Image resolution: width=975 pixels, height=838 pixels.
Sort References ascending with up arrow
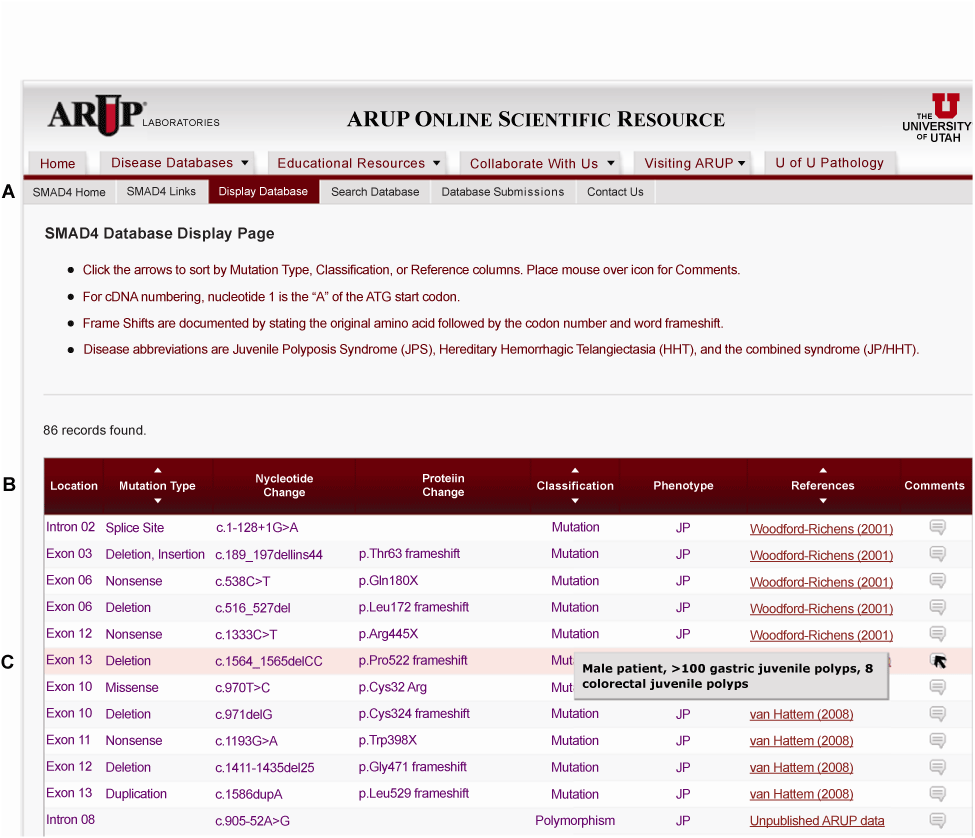pos(823,471)
